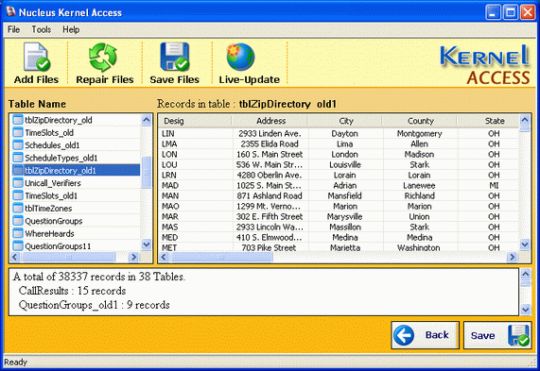
Task: Click the Nucleus Kernel Access title bar icon
Action: 11,12
